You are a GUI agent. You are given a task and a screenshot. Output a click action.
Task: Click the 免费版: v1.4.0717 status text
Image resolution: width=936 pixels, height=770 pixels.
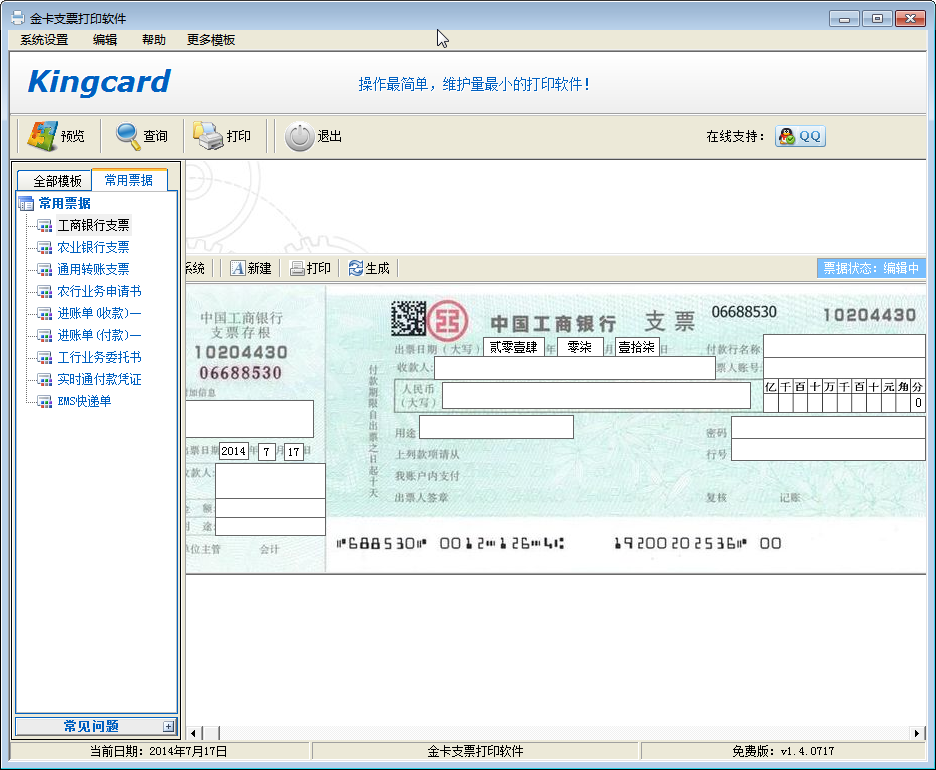(x=783, y=751)
